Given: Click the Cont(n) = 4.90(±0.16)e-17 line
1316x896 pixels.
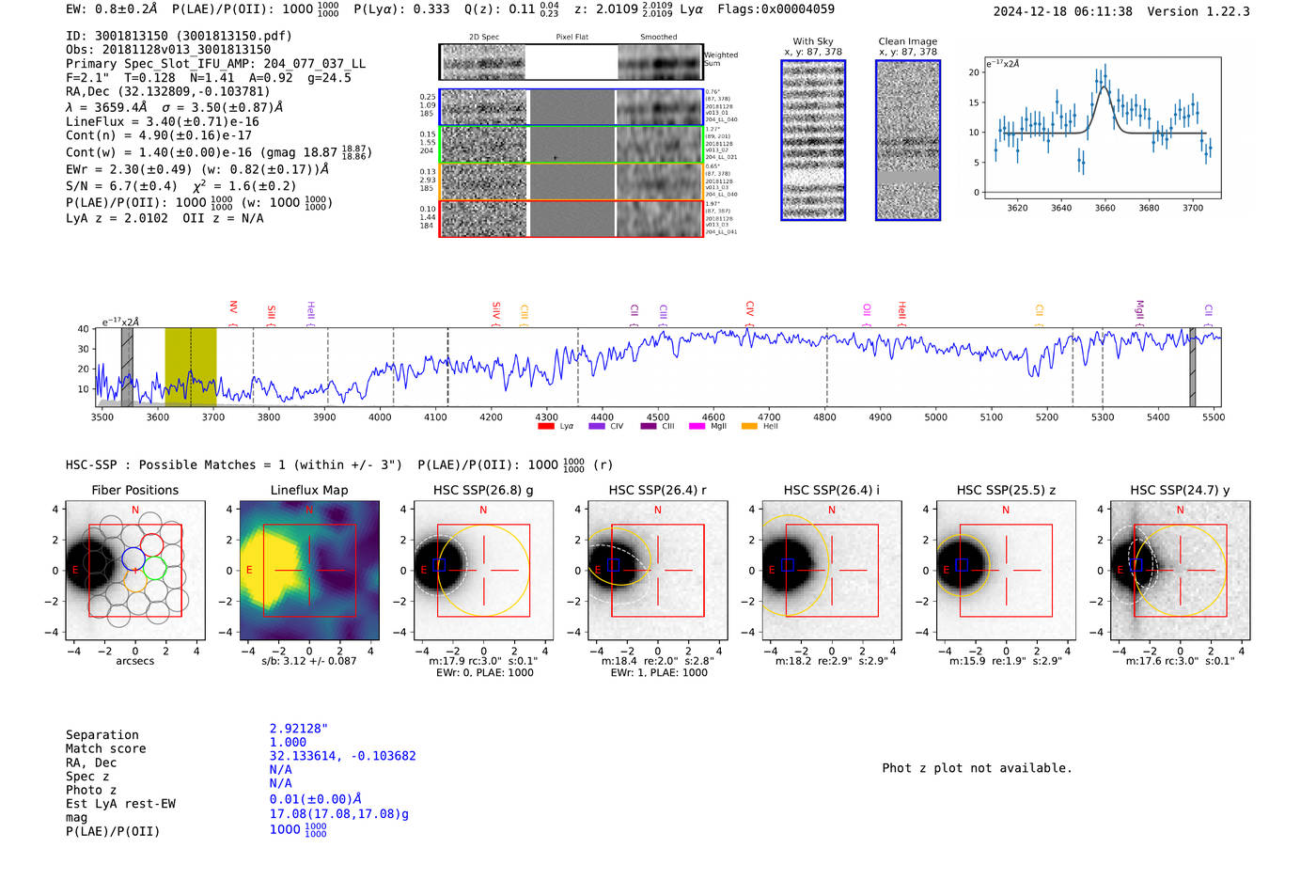Looking at the screenshot, I should 159,135.
